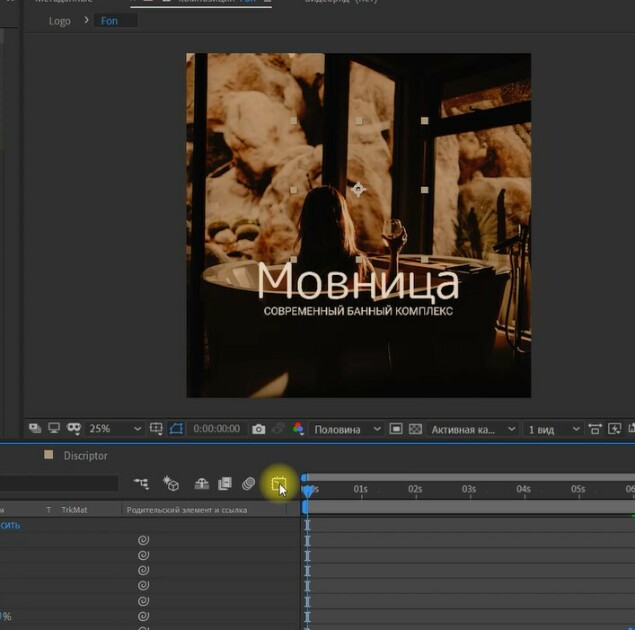The image size is (635, 630).
Task: Click the 04s mark on time ruler
Action: tap(523, 490)
